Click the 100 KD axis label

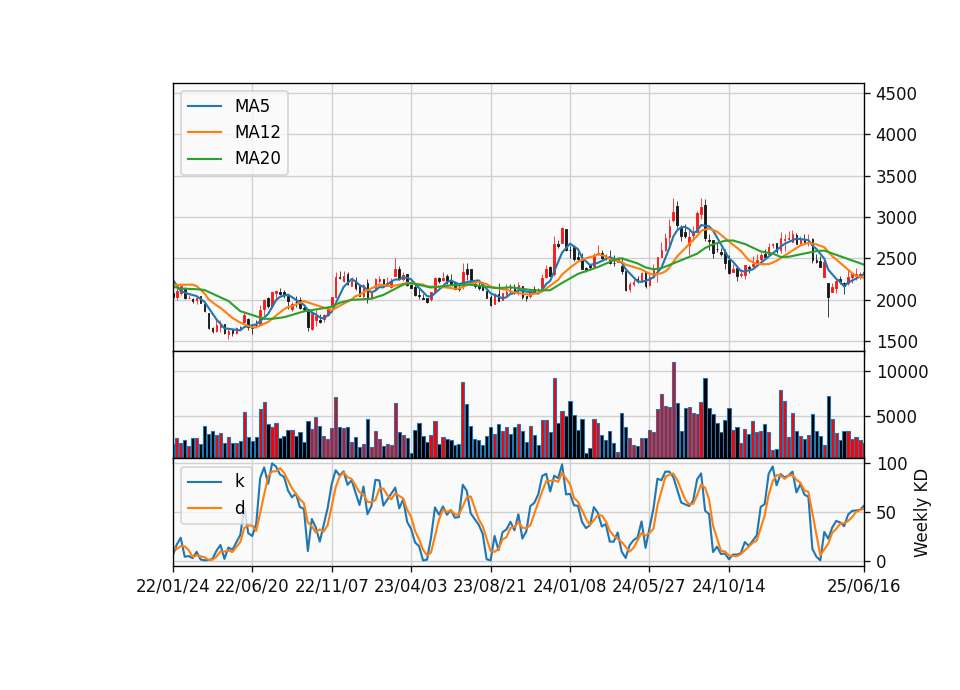(891, 464)
